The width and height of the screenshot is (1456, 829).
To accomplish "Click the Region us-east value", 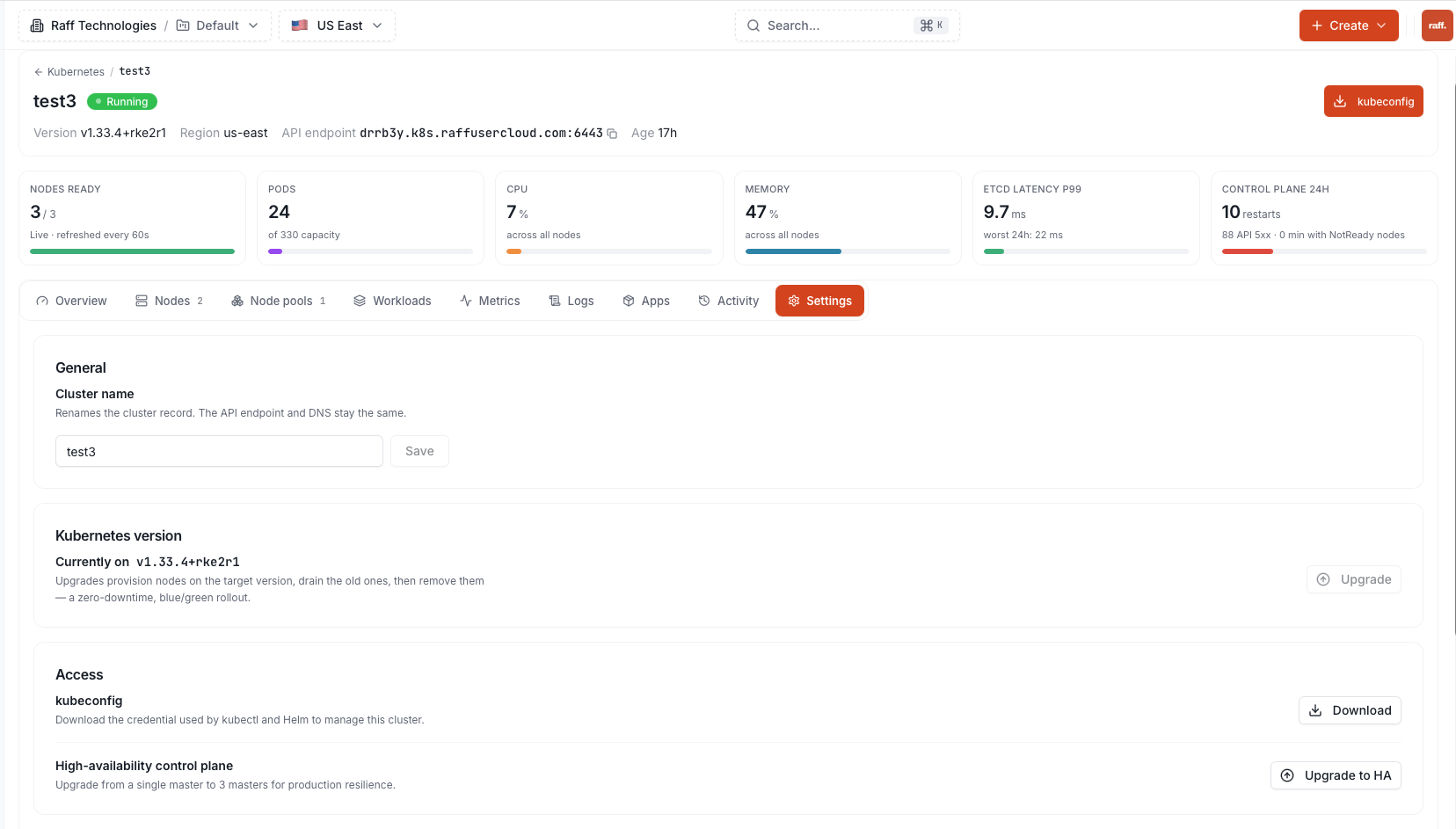I will point(245,133).
